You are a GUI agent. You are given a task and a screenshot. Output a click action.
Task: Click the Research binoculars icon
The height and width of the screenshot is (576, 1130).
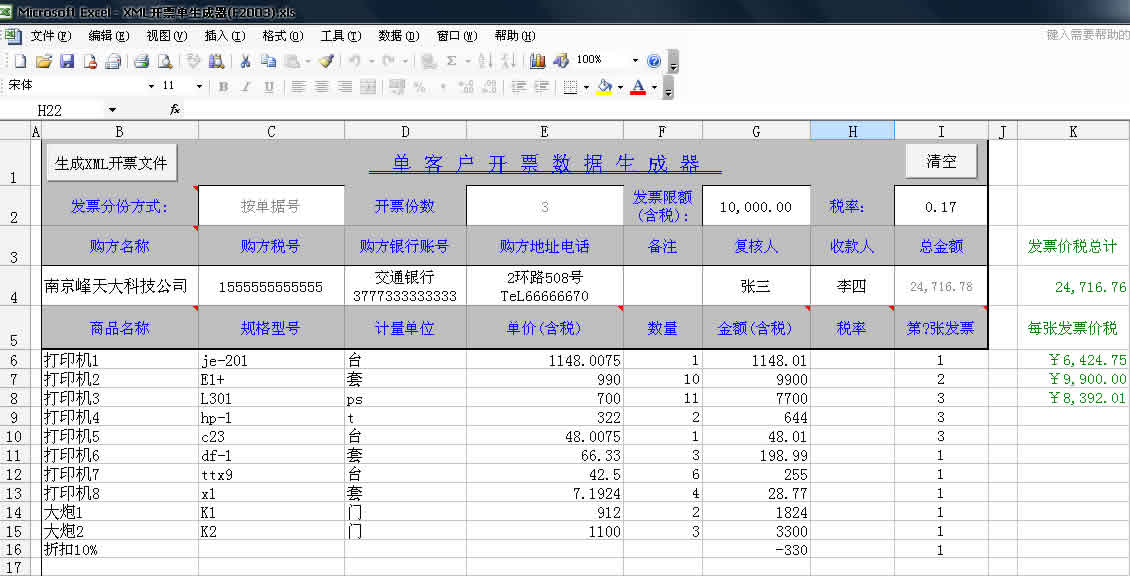click(216, 61)
